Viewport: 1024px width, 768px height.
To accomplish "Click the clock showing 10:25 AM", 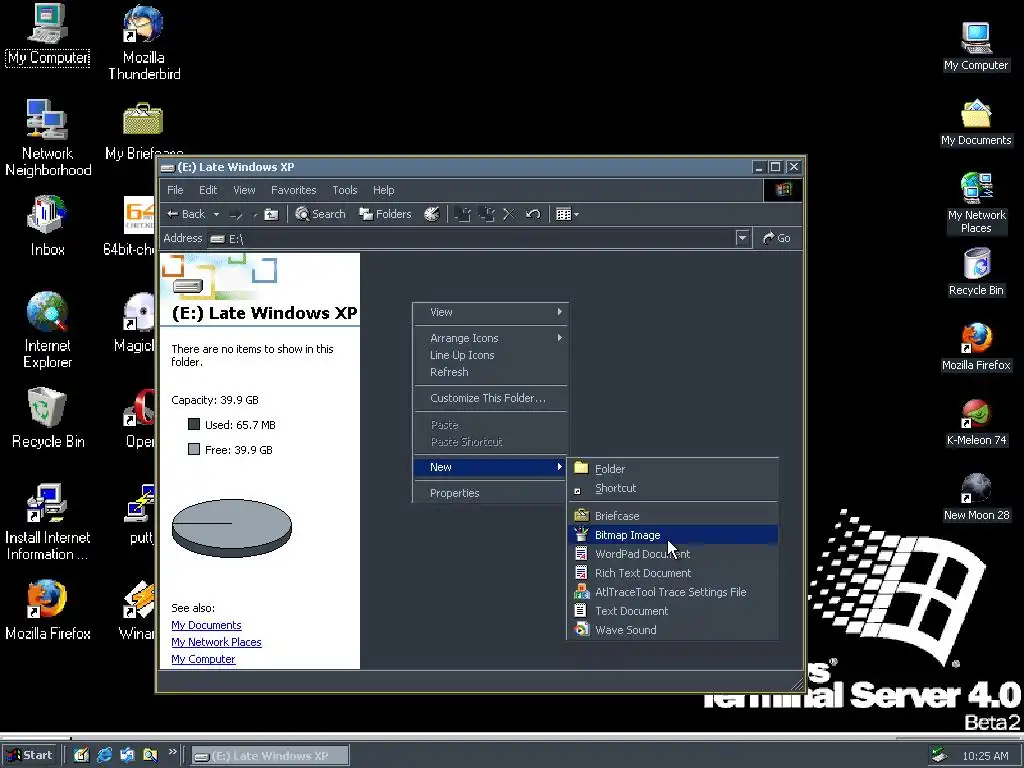I will click(x=985, y=756).
